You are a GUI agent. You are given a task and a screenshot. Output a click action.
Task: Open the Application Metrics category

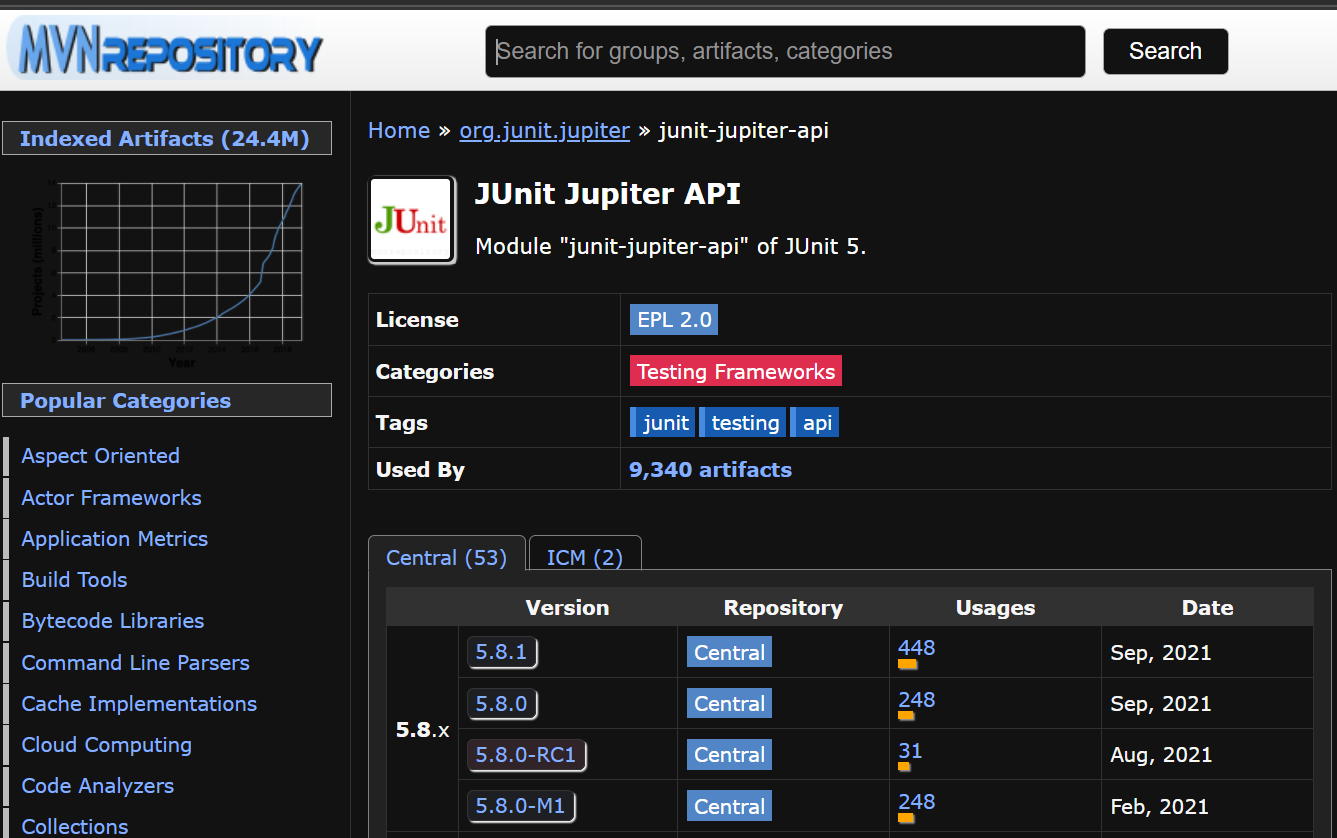click(x=115, y=538)
